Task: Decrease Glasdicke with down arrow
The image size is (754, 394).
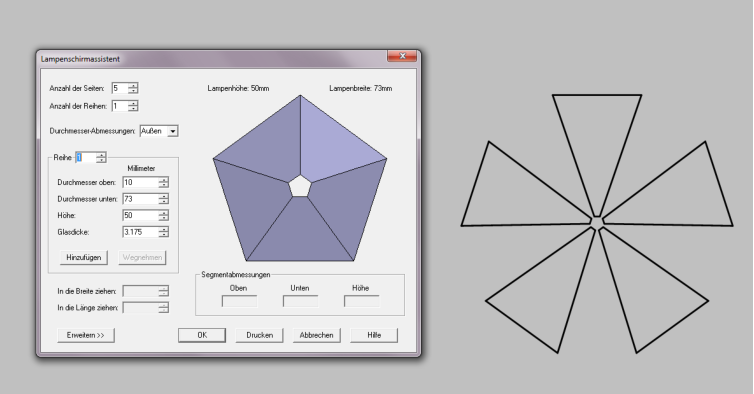Action: pyautogui.click(x=163, y=235)
